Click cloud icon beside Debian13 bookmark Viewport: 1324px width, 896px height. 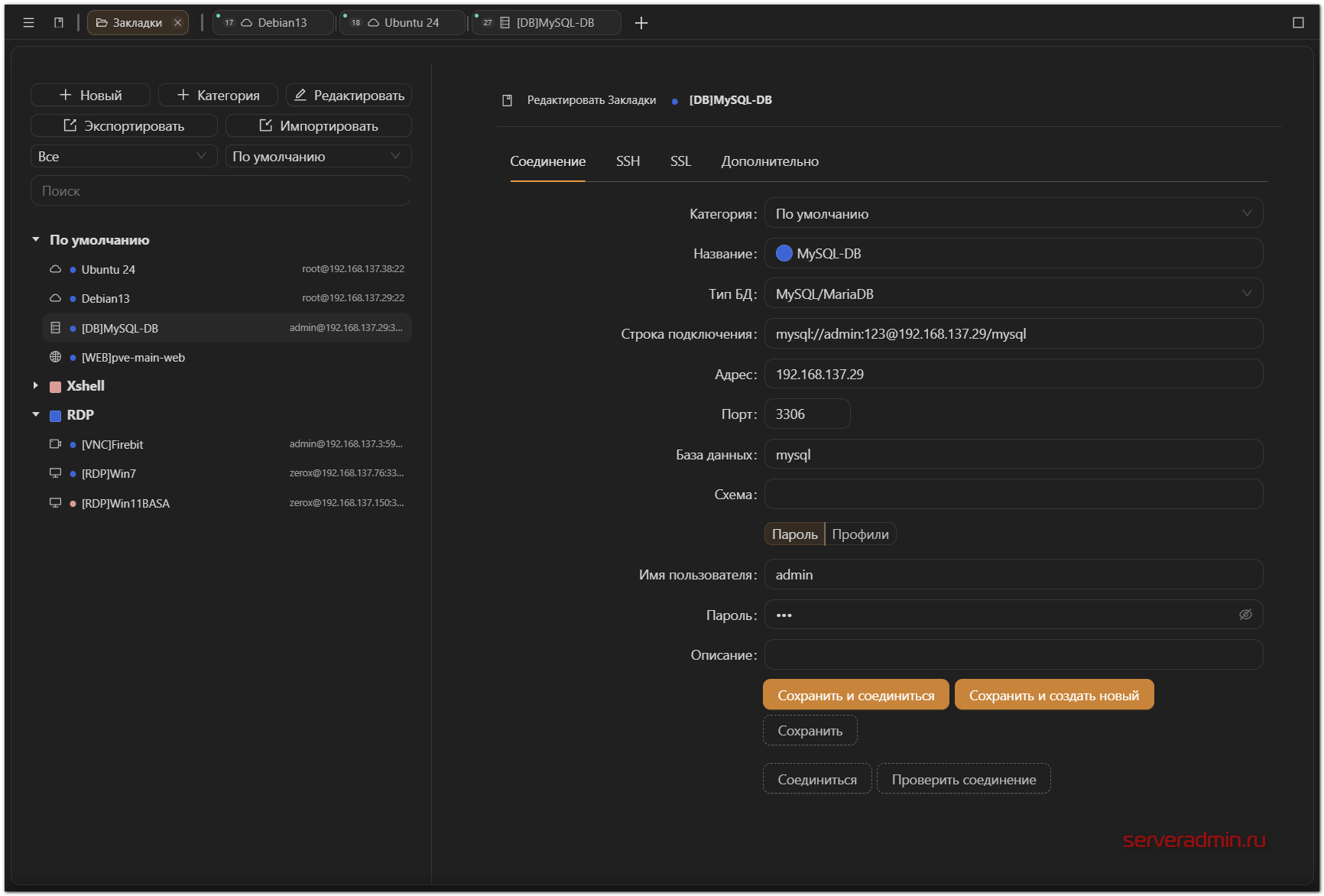pyautogui.click(x=55, y=298)
